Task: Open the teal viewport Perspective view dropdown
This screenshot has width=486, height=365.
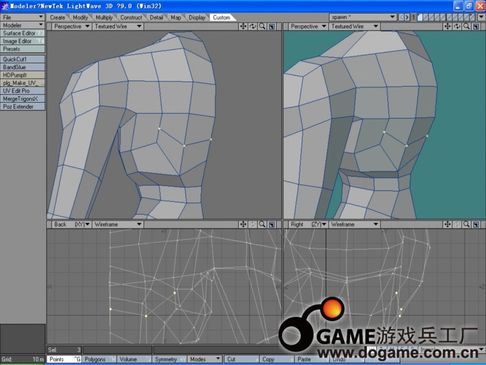Action: pos(308,26)
